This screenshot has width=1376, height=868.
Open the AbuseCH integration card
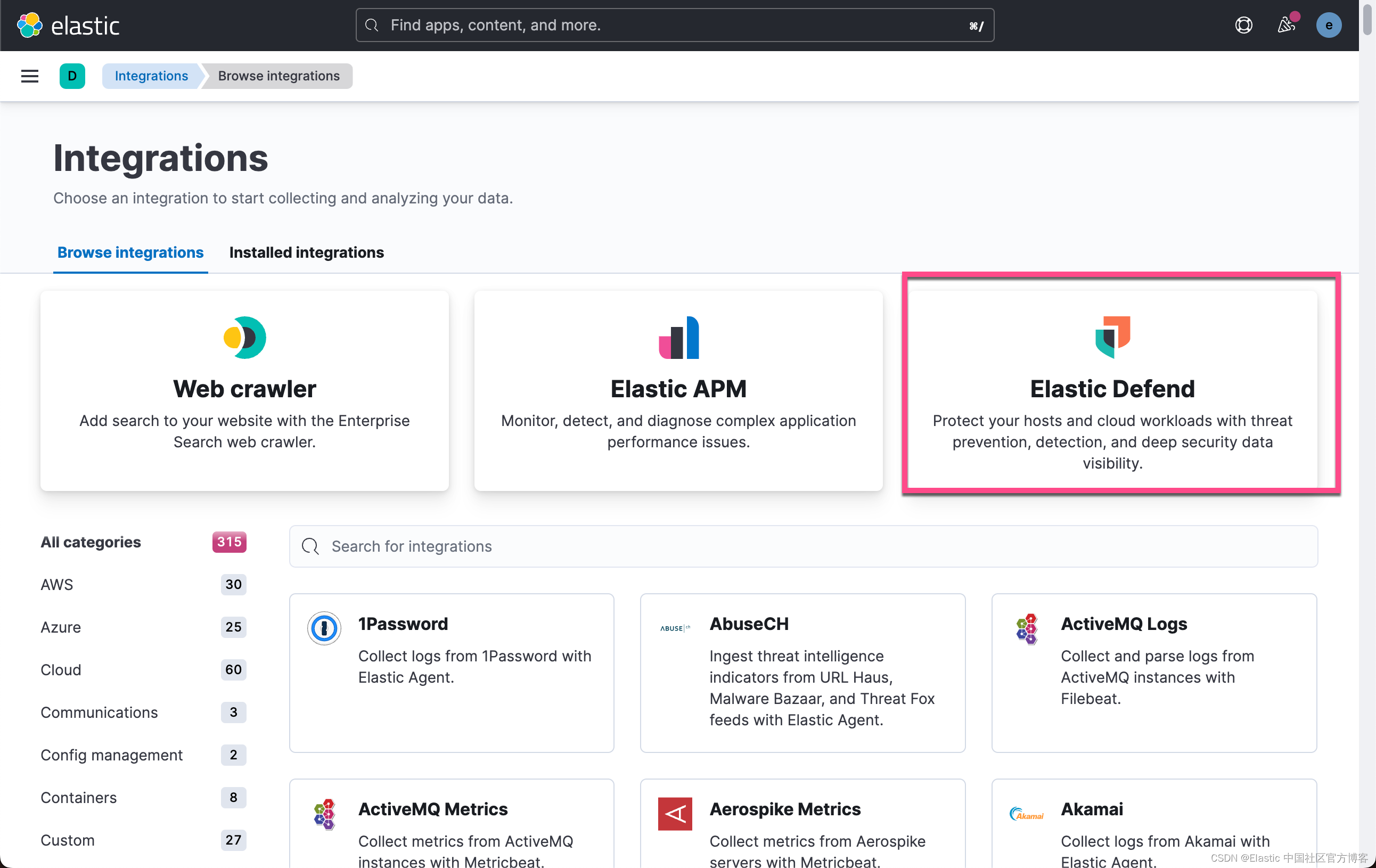pyautogui.click(x=802, y=673)
